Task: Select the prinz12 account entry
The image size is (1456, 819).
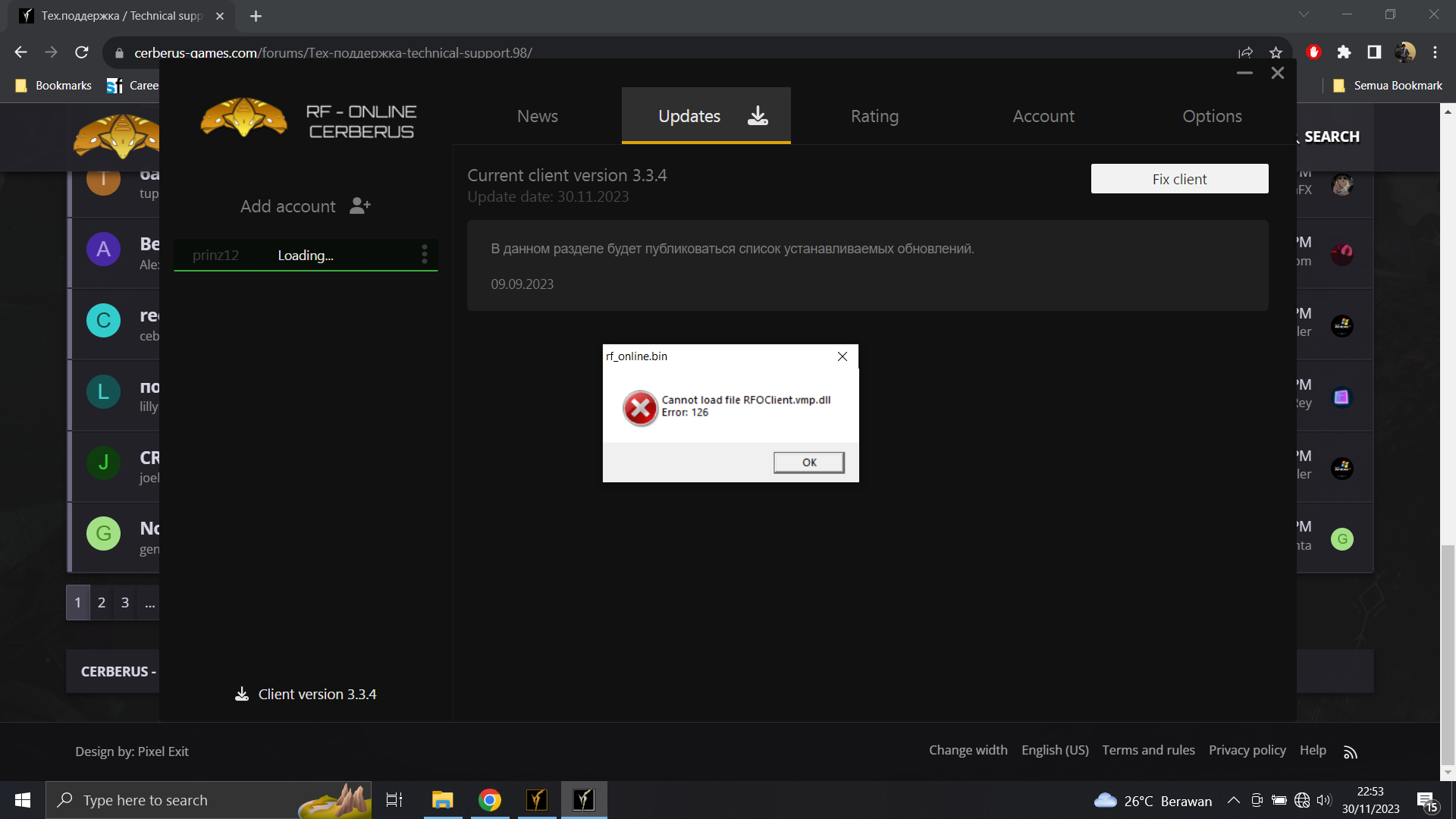Action: [x=306, y=256]
